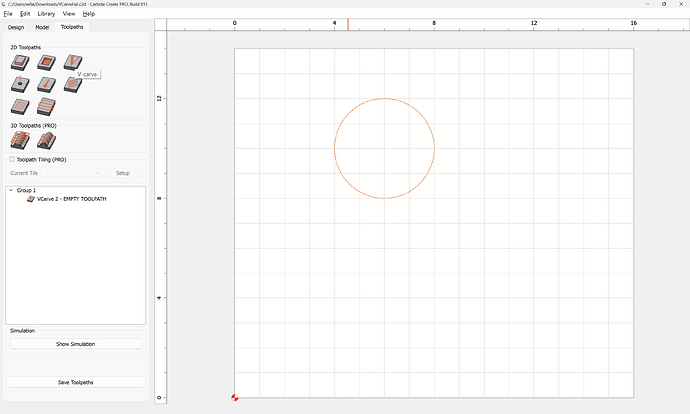Enable the Toolpath Tiling (PRO) checkbox
The height and width of the screenshot is (414, 690).
[x=12, y=159]
